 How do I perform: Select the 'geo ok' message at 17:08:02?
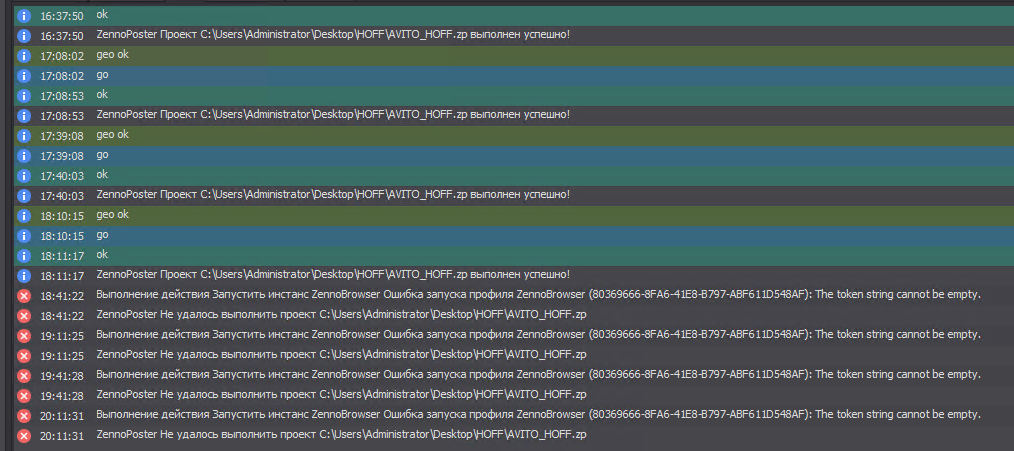click(113, 55)
